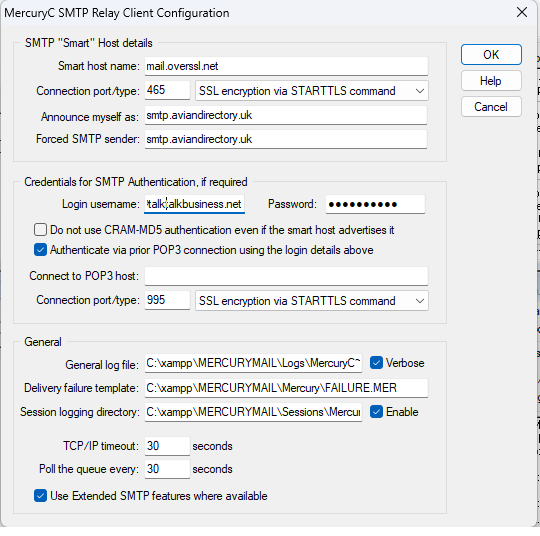The image size is (540, 536).
Task: Cancel the configuration dialog
Action: 491,107
